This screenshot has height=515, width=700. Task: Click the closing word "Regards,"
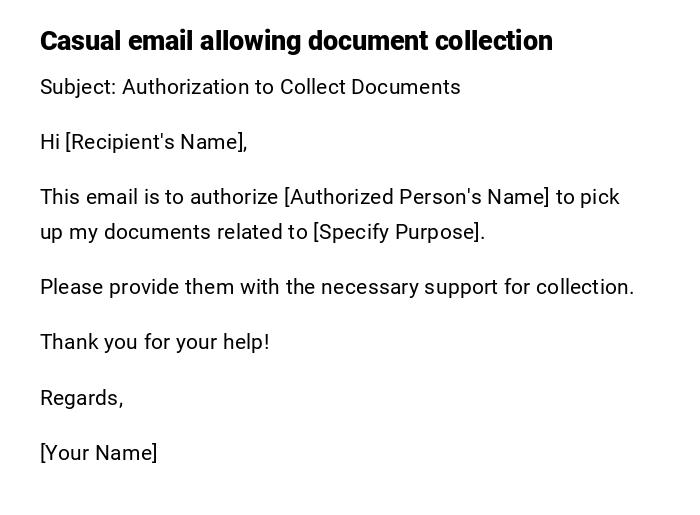(82, 398)
